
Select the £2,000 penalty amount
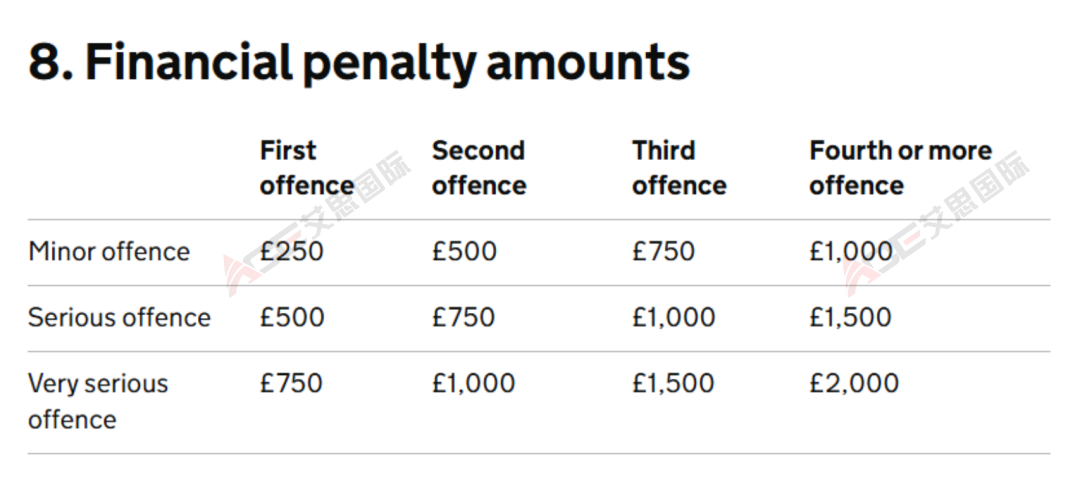tap(854, 383)
